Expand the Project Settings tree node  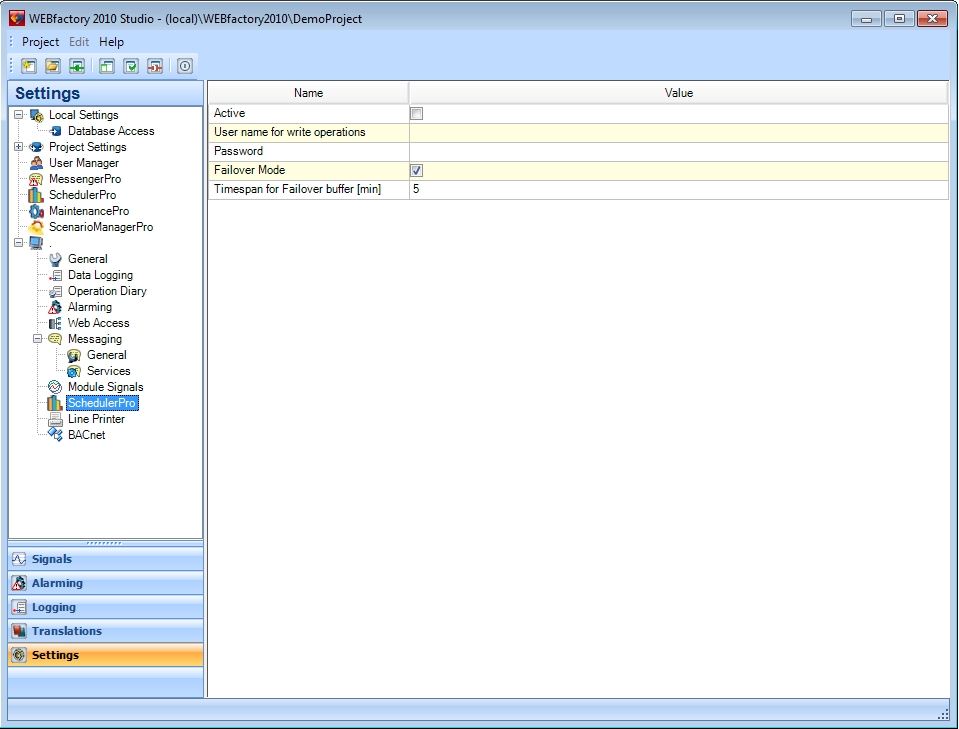(18, 147)
